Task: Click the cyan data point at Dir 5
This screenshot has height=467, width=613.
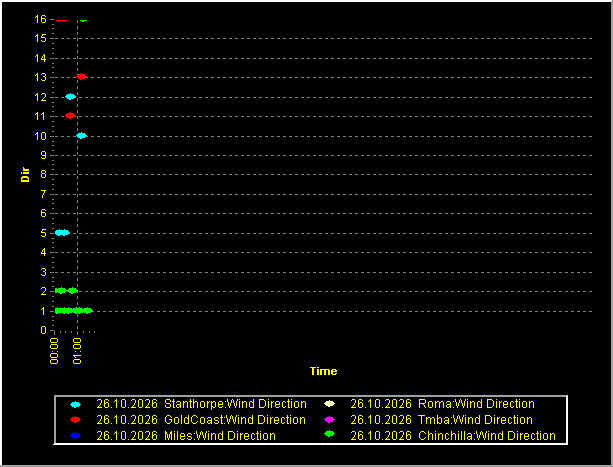Action: 62,233
